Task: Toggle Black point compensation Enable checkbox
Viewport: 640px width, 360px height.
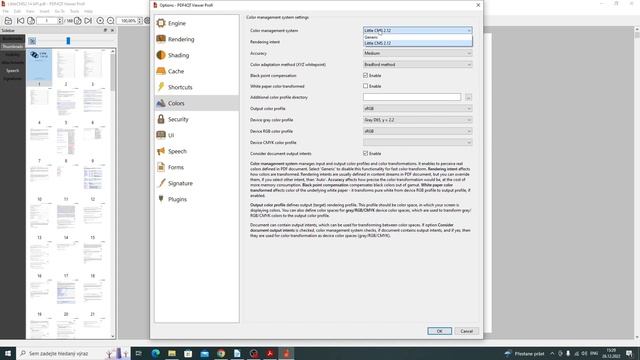Action: pos(366,76)
